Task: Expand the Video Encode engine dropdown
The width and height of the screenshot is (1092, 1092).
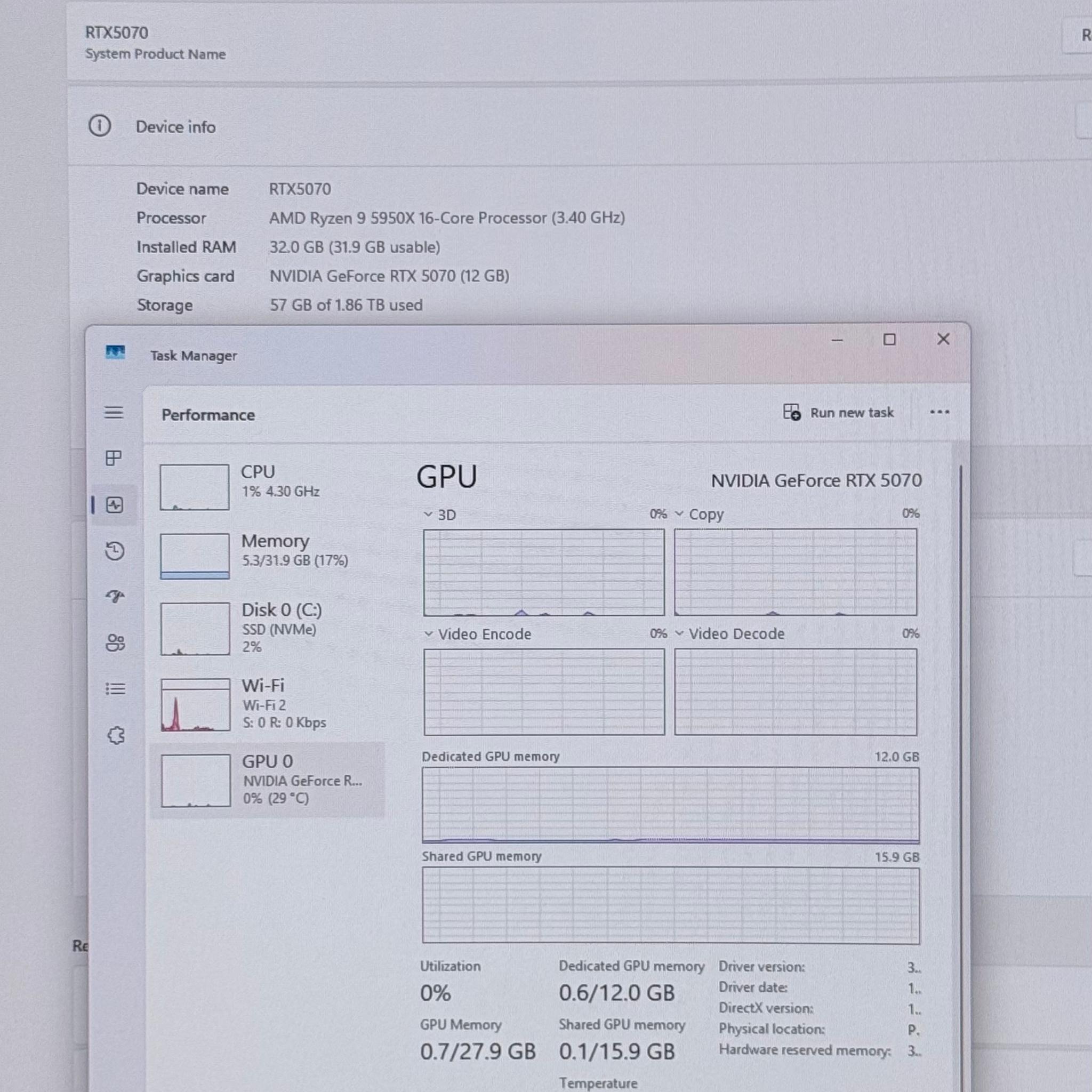Action: (x=429, y=633)
